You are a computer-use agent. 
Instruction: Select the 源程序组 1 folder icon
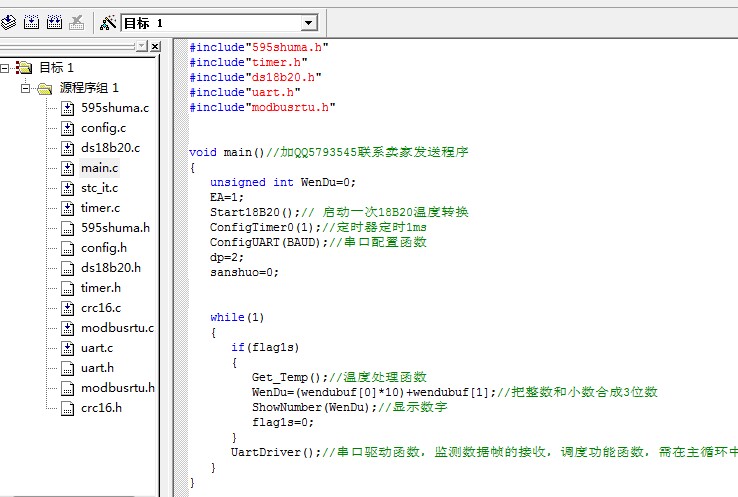44,88
